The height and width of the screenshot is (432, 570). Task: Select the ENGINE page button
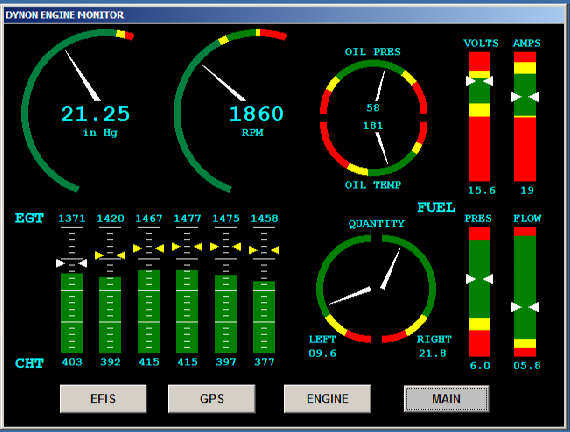328,399
